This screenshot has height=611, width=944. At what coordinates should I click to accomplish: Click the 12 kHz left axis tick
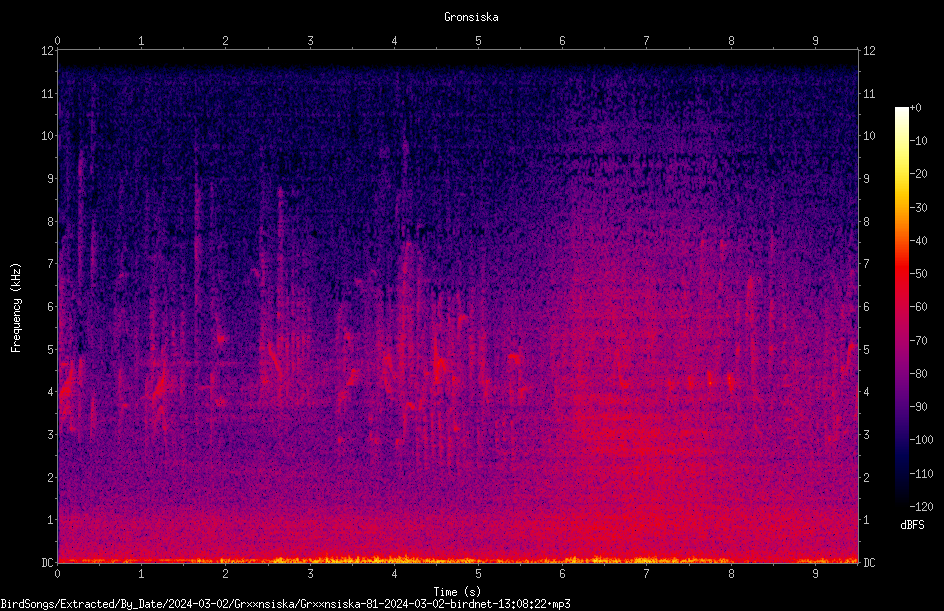click(x=47, y=51)
